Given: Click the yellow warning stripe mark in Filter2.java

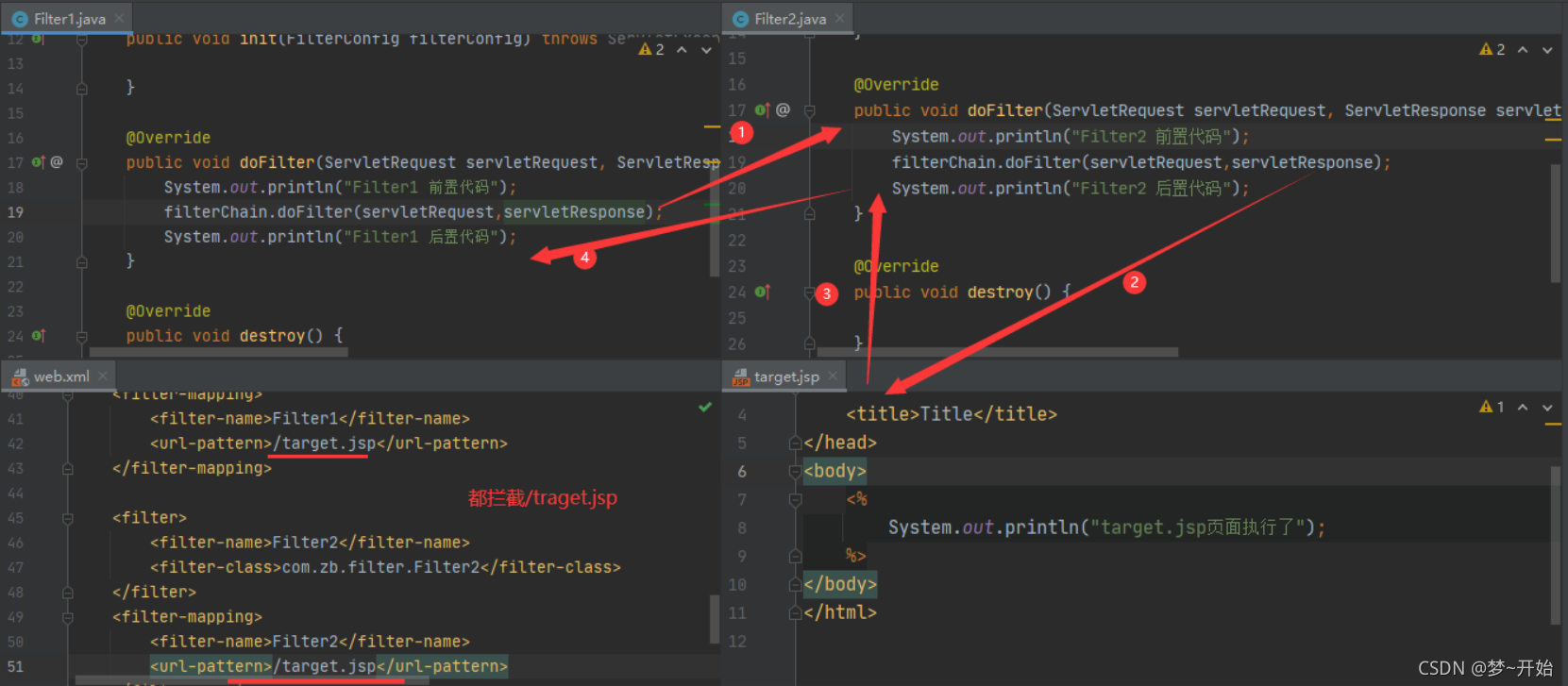Looking at the screenshot, I should 1553,140.
